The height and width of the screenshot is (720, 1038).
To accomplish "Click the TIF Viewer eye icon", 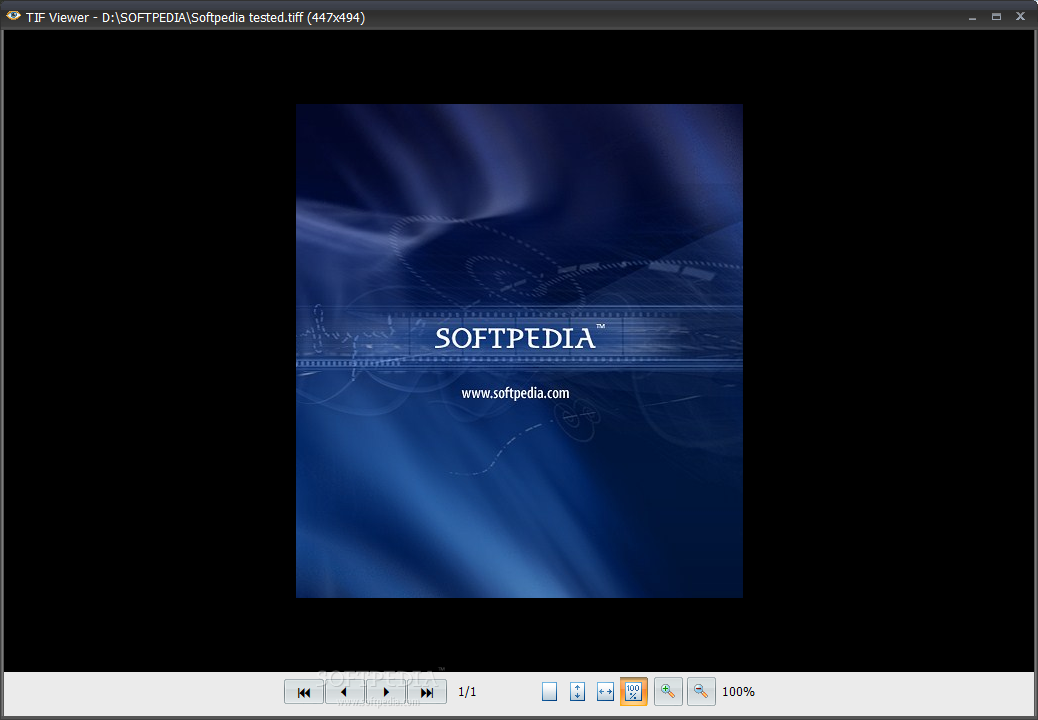I will (13, 16).
